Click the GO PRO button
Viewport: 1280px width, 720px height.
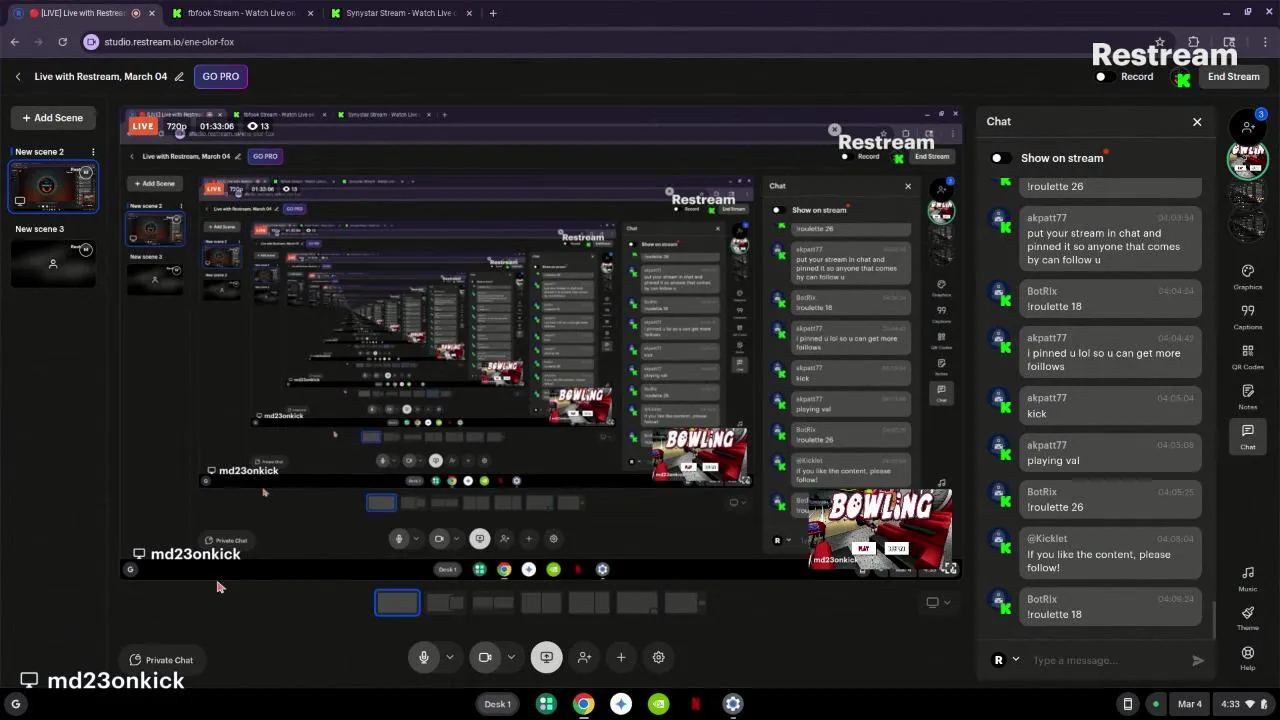coord(221,77)
